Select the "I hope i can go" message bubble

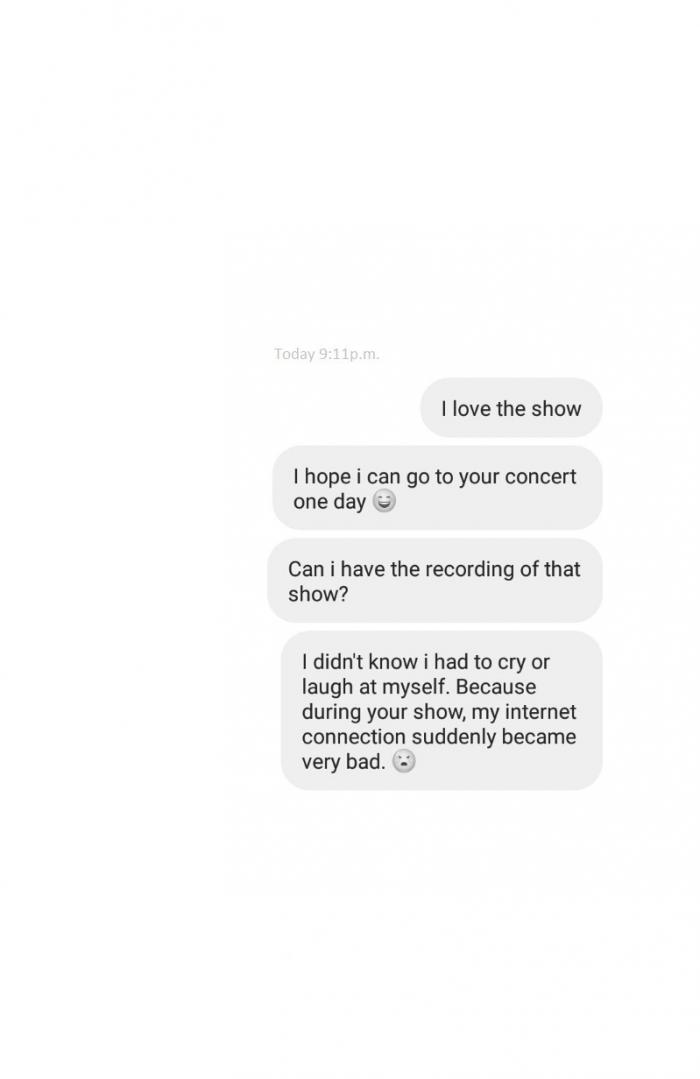tap(438, 488)
